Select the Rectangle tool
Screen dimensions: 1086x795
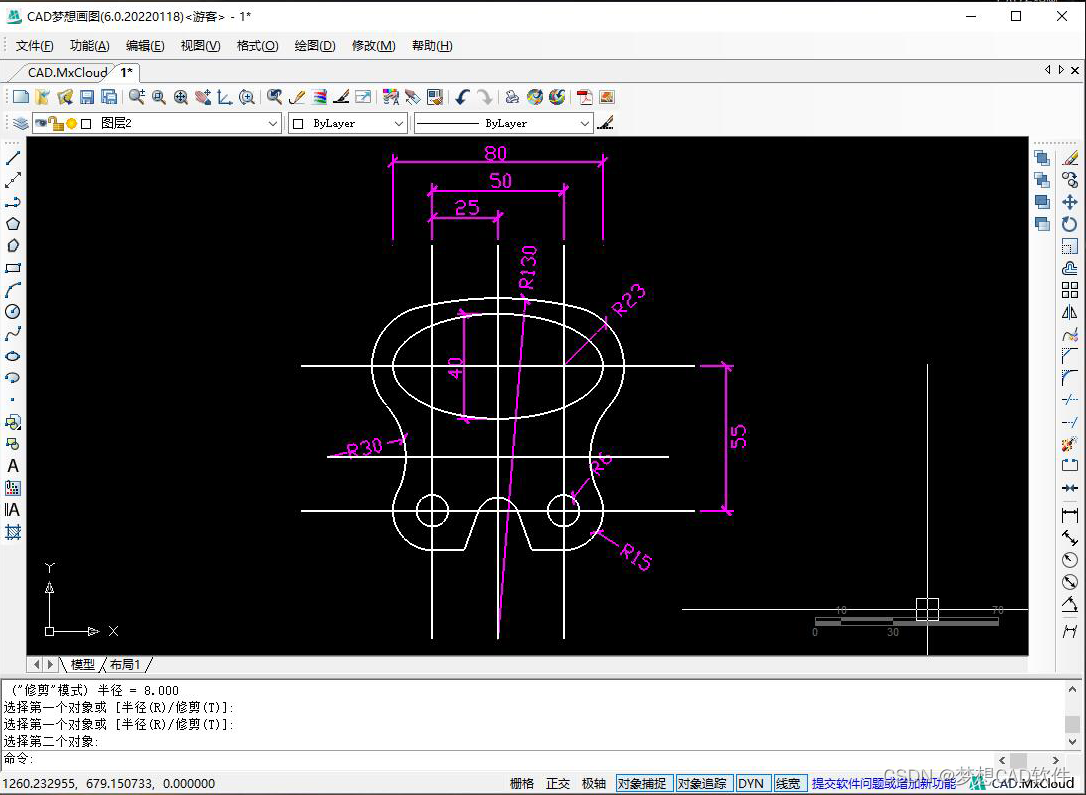coord(12,268)
